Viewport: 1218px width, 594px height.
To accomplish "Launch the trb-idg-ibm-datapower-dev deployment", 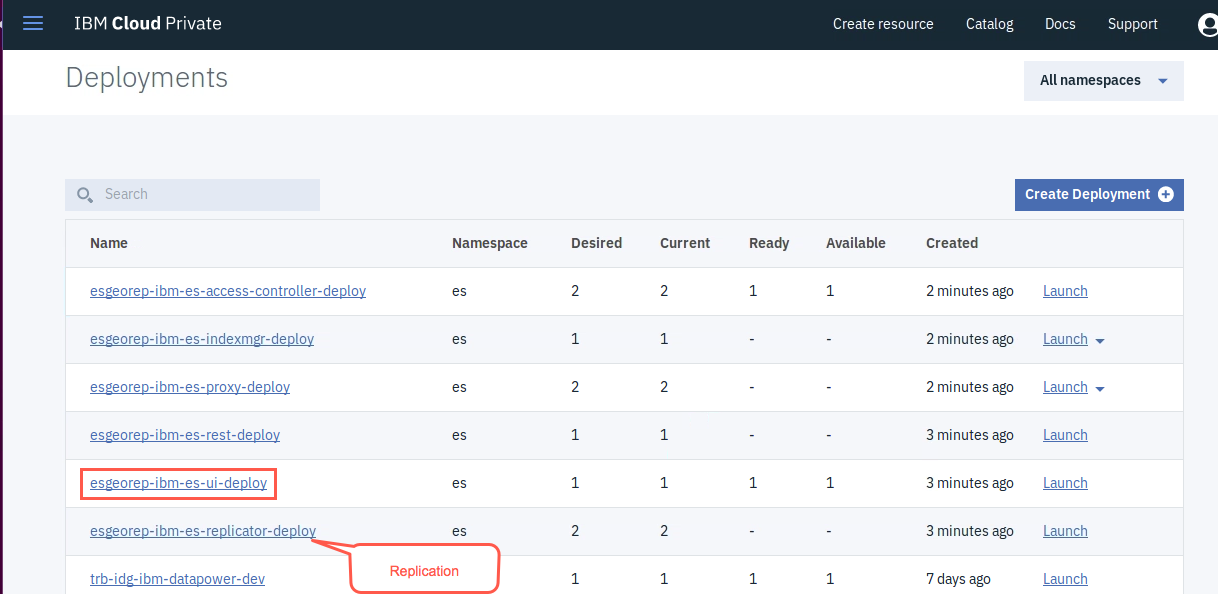I will (1065, 579).
